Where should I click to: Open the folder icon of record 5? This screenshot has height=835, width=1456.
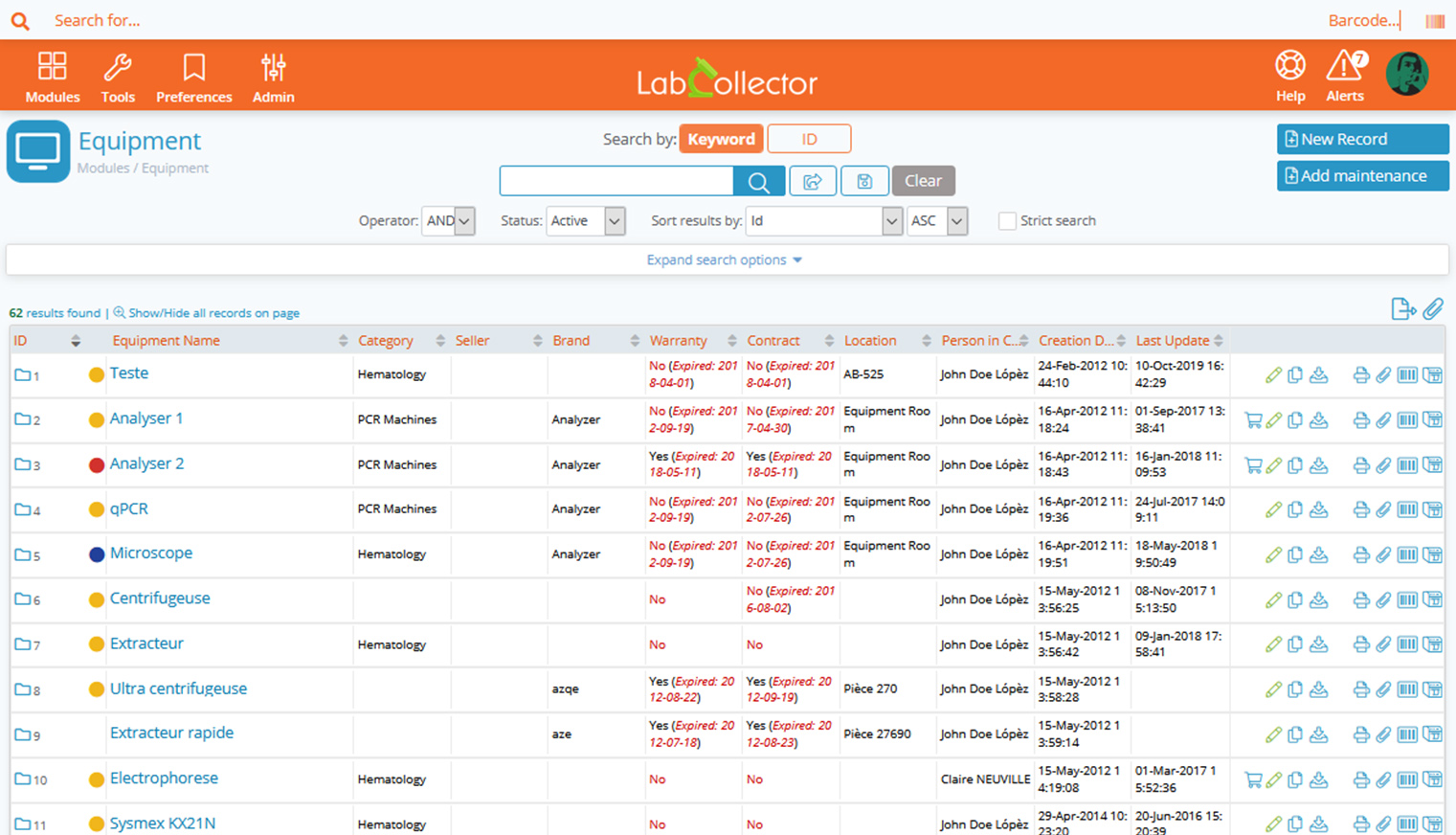click(22, 554)
